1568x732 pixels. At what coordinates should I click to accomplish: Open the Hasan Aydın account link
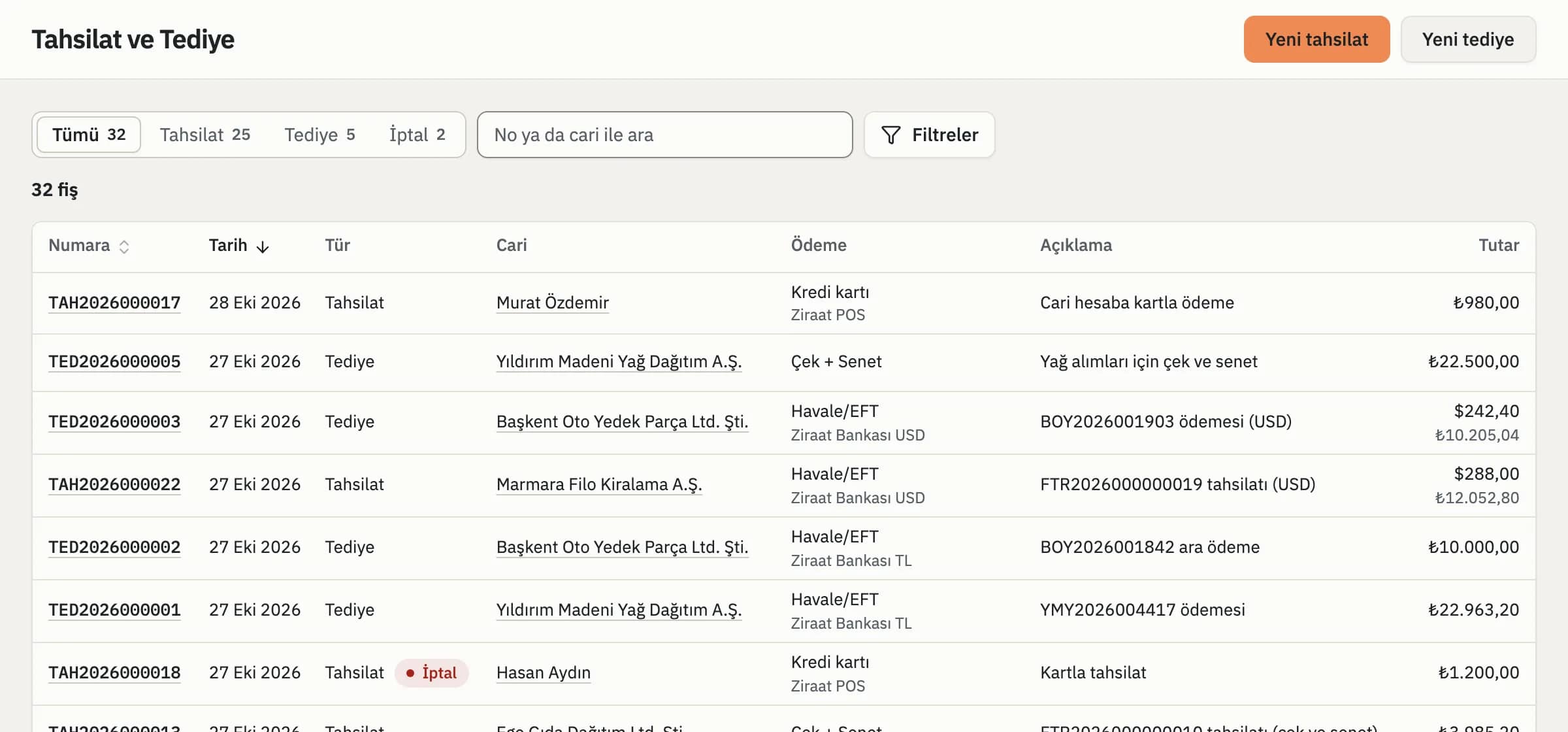pos(544,673)
